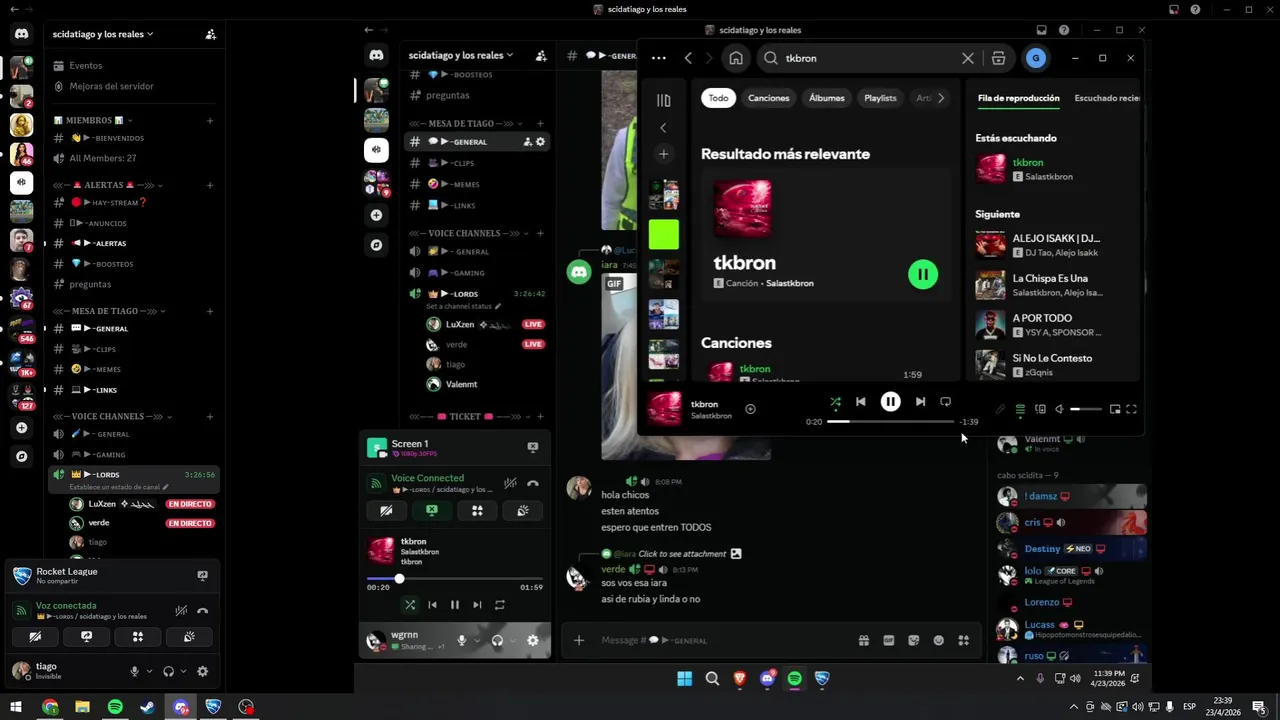This screenshot has width=1280, height=720.
Task: Select Canciones filter in Spotify results
Action: pyautogui.click(x=769, y=98)
